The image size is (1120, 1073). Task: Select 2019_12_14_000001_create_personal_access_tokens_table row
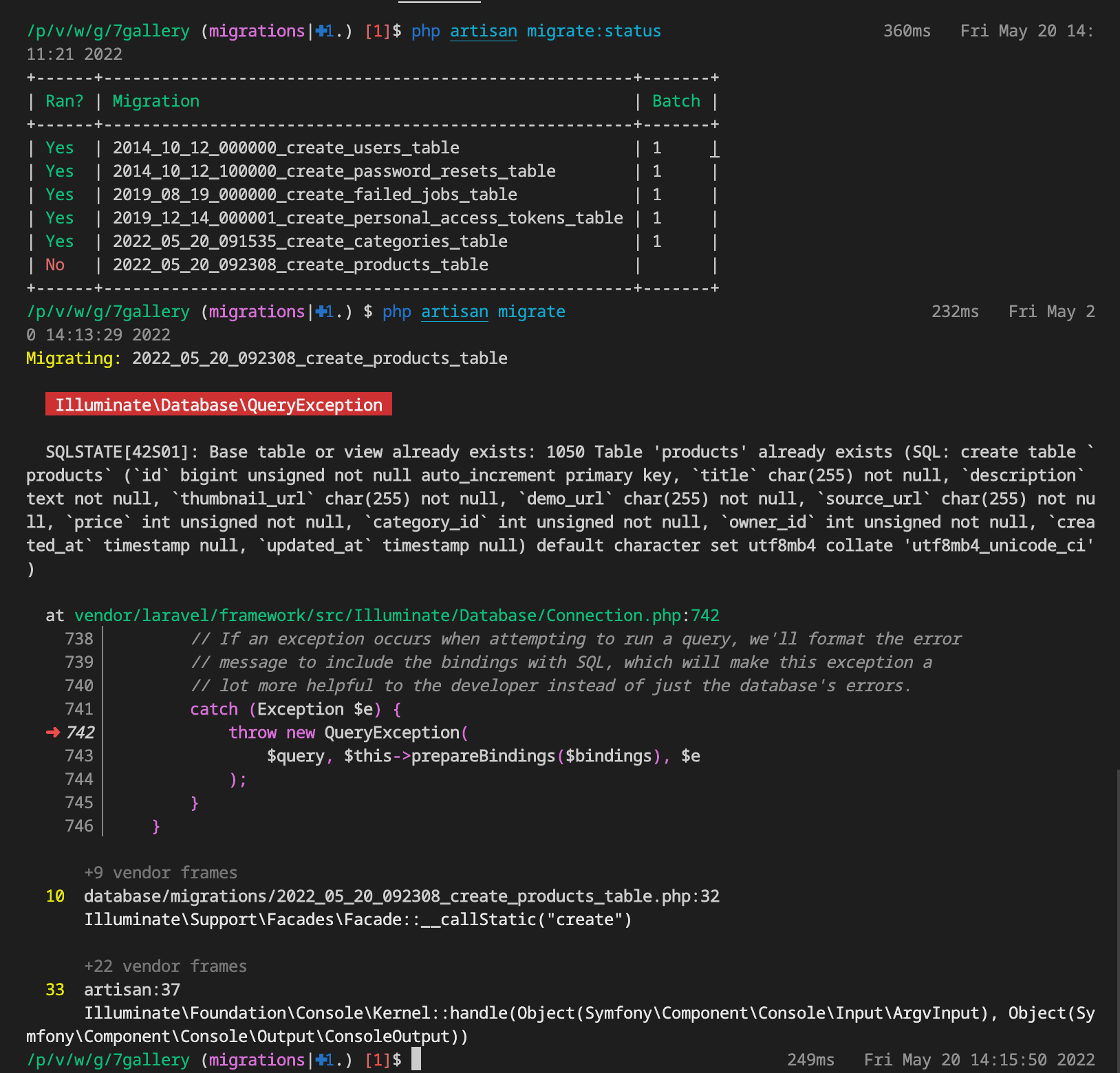(373, 218)
